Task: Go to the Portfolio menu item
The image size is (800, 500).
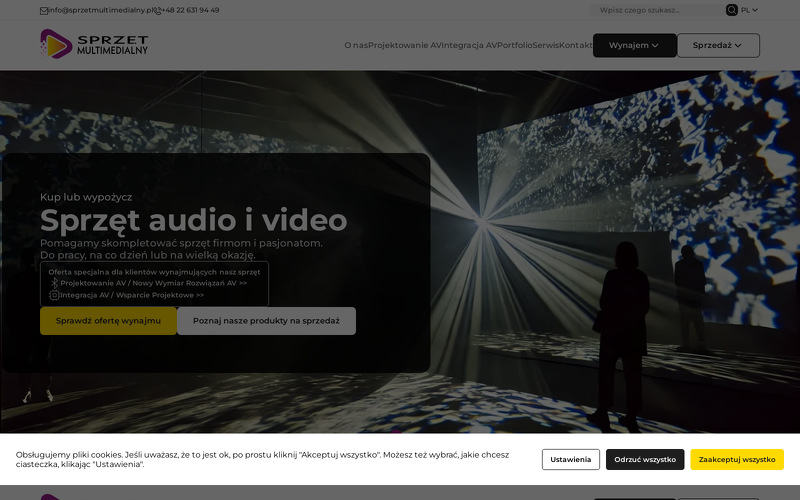Action: [514, 45]
